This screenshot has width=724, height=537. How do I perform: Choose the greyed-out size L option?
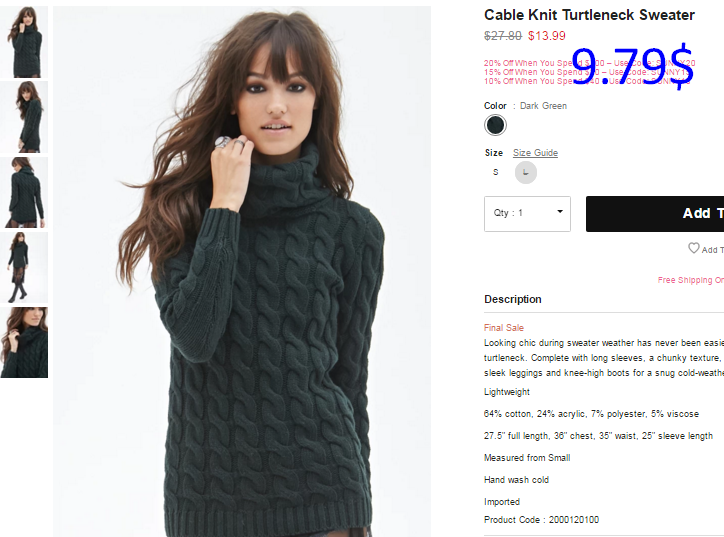[525, 172]
